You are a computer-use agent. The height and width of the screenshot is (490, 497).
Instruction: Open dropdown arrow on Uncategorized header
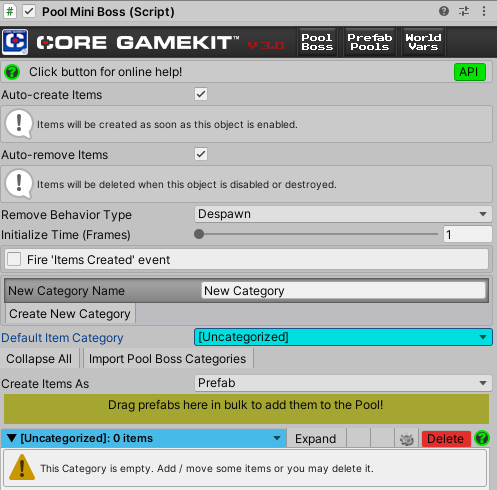click(x=277, y=438)
